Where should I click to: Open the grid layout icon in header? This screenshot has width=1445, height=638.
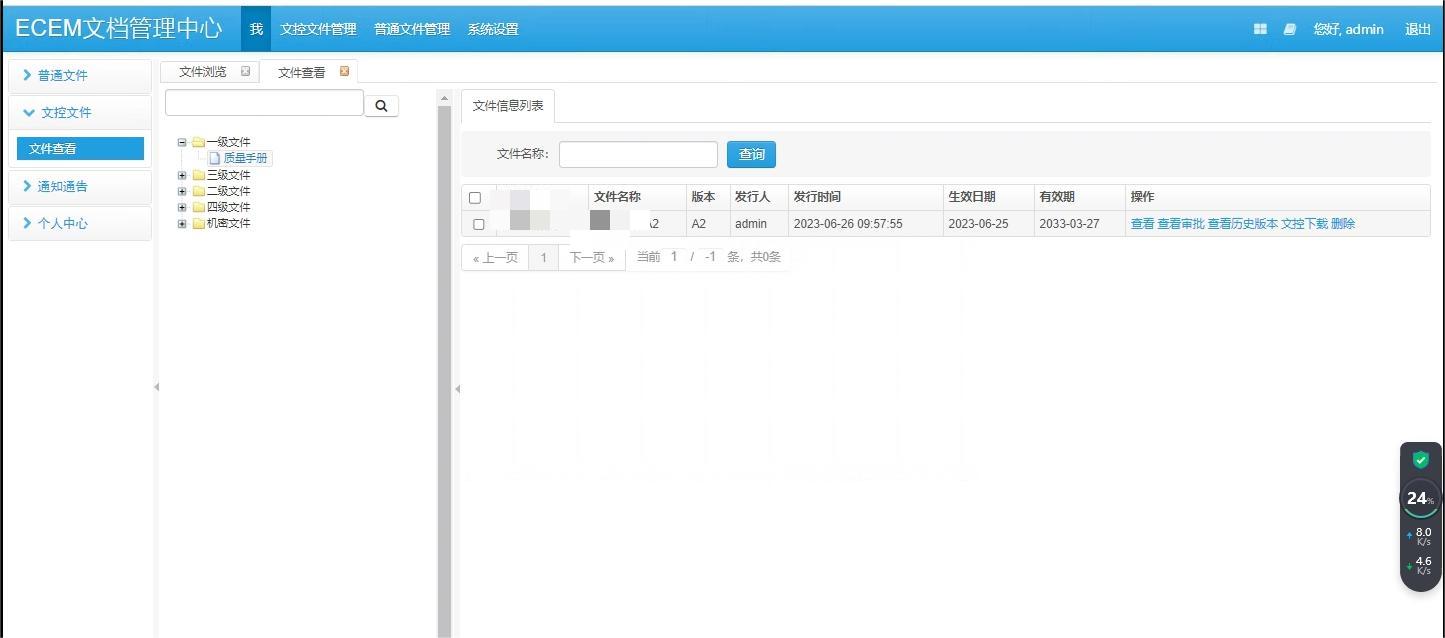(x=1260, y=29)
